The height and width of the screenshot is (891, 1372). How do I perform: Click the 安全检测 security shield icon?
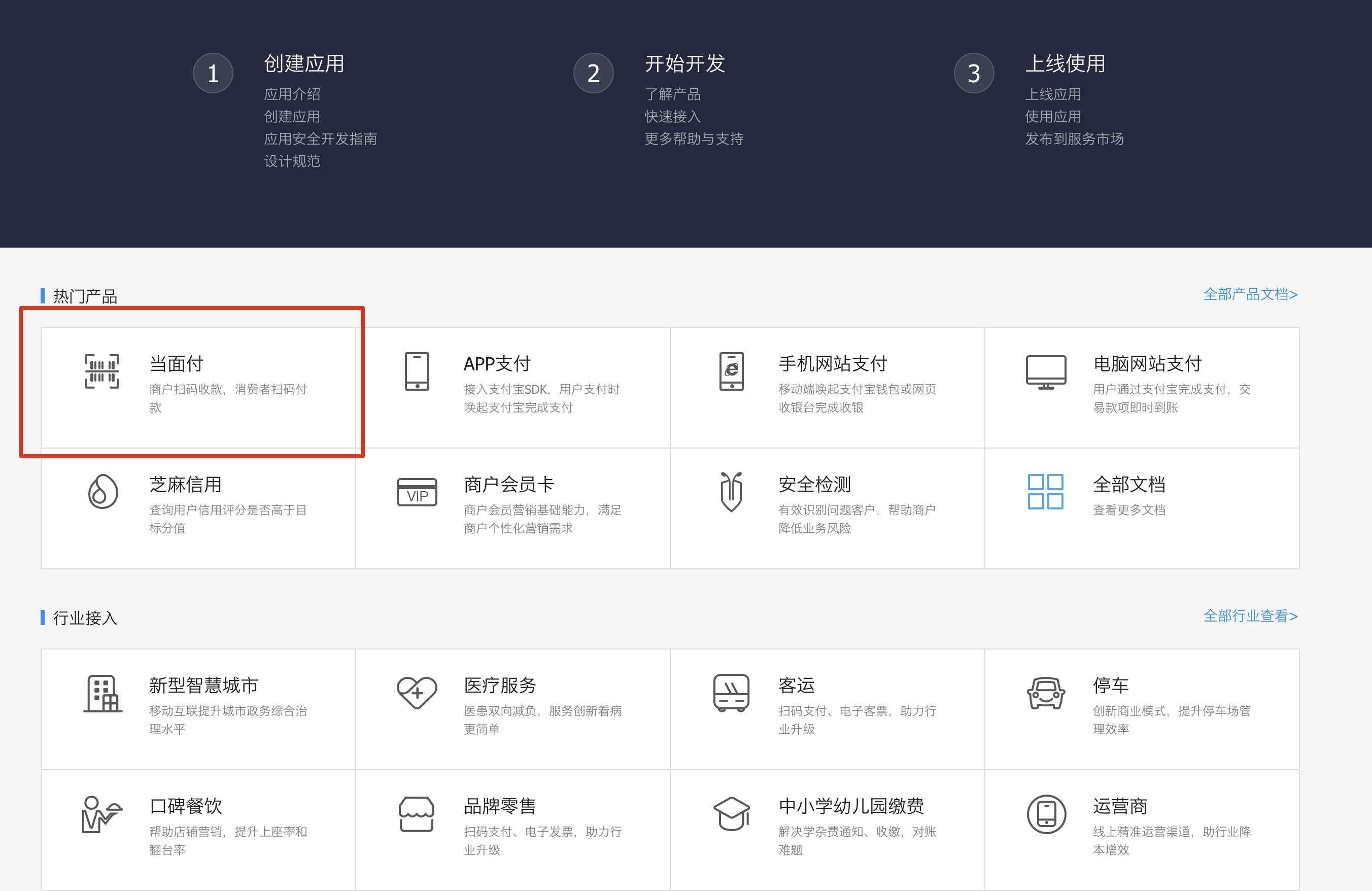point(731,492)
